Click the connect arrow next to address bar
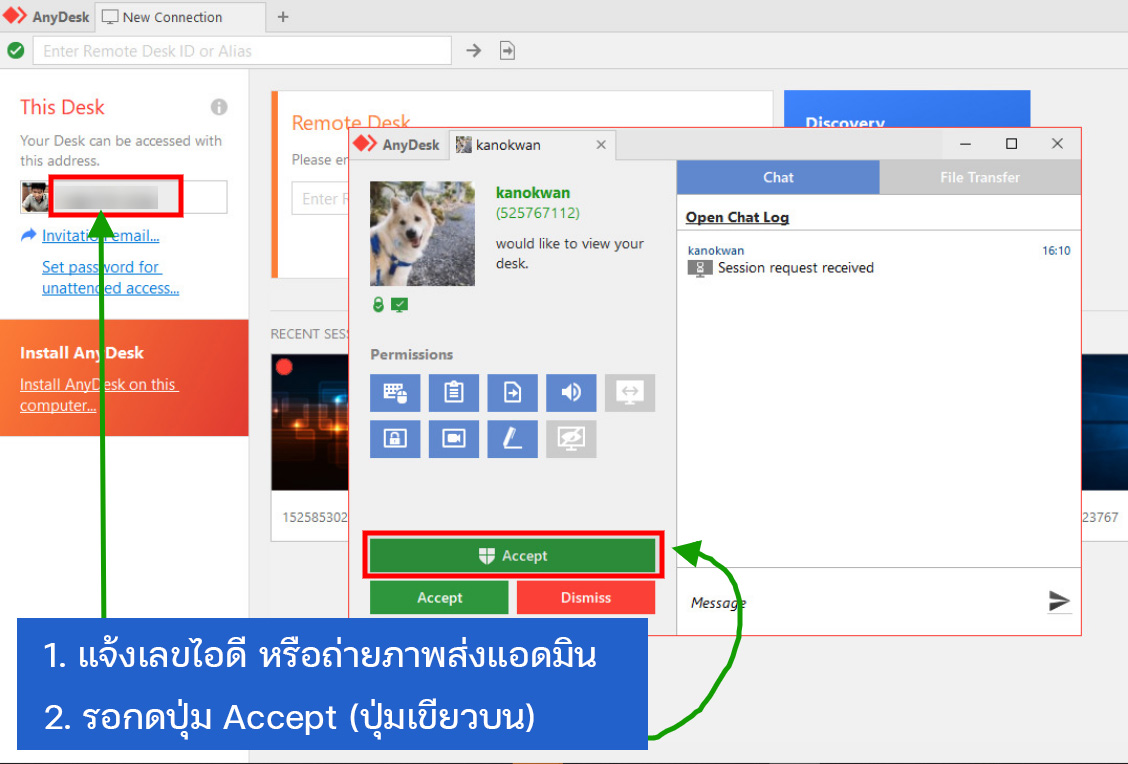 473,51
